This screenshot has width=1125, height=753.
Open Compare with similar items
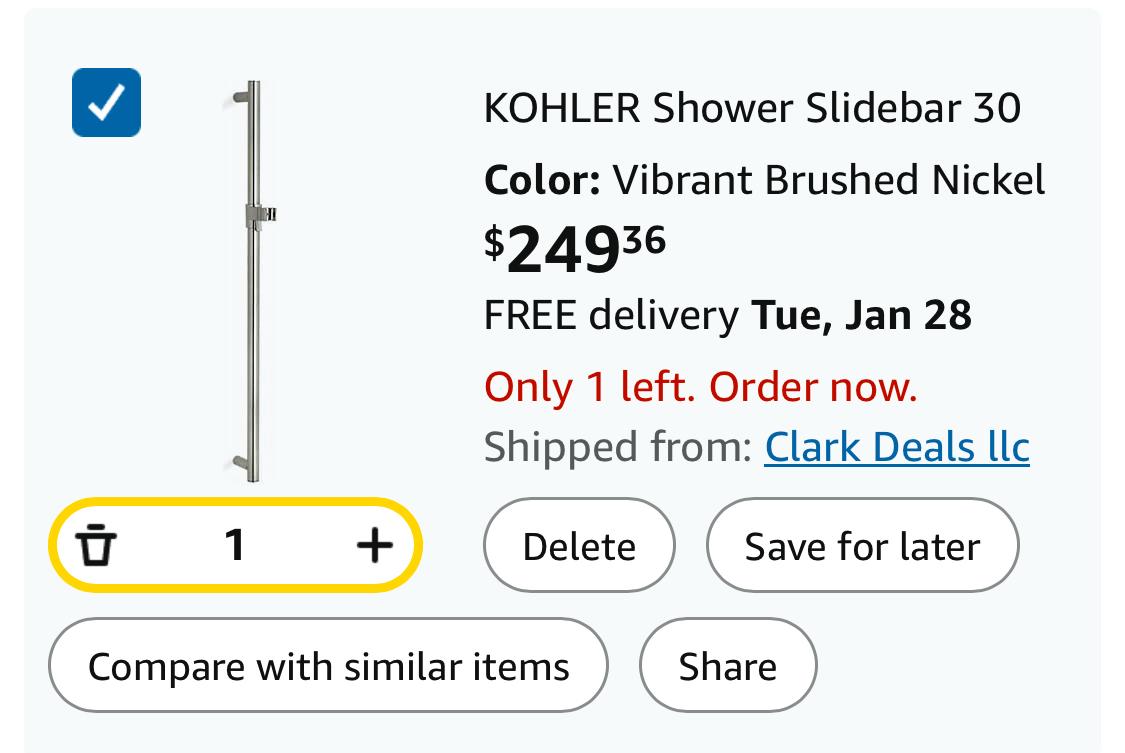pyautogui.click(x=328, y=666)
